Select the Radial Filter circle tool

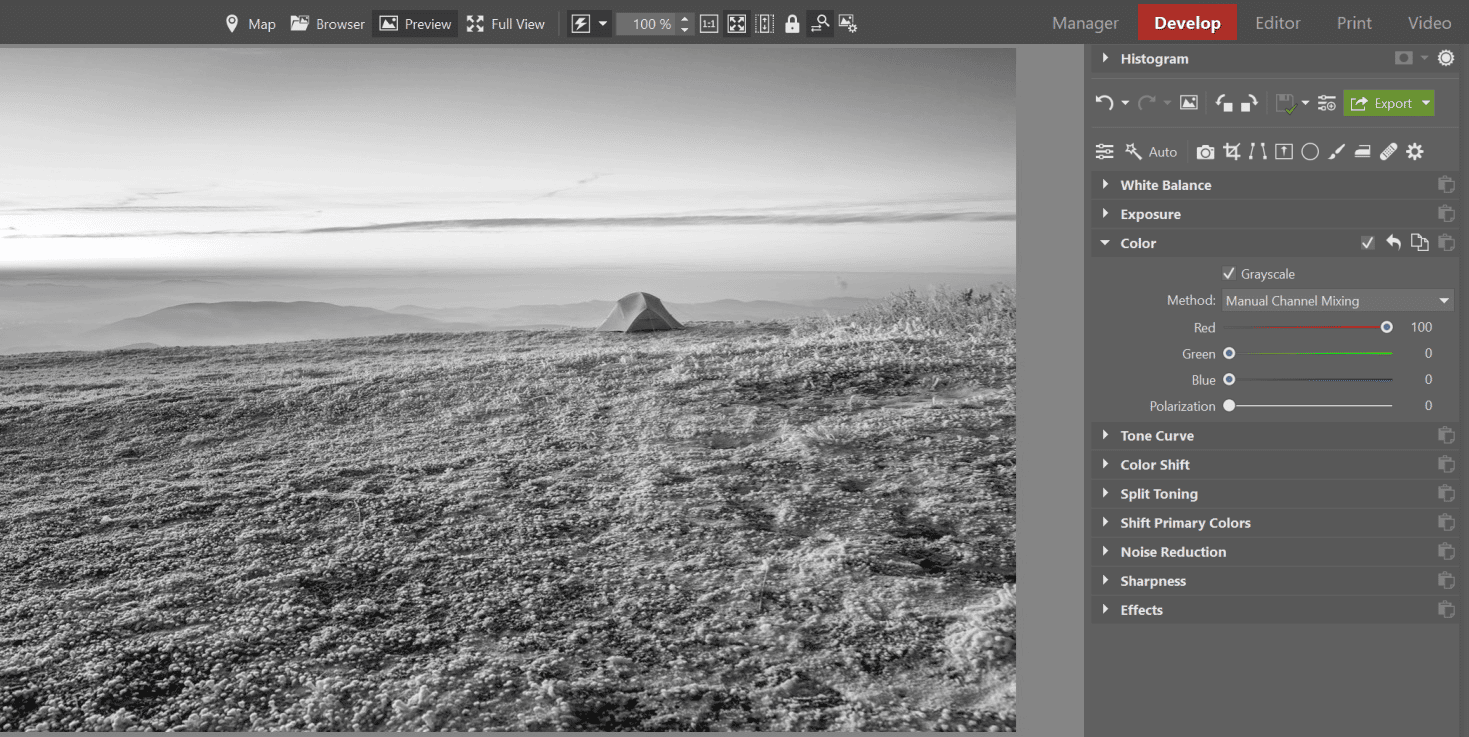point(1310,152)
